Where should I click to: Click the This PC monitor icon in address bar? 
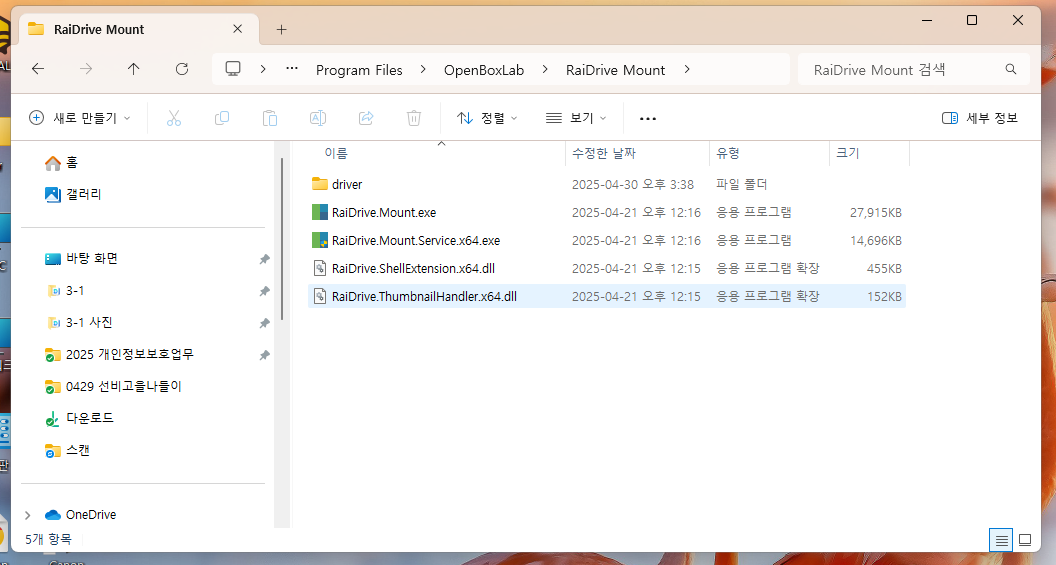tap(233, 69)
